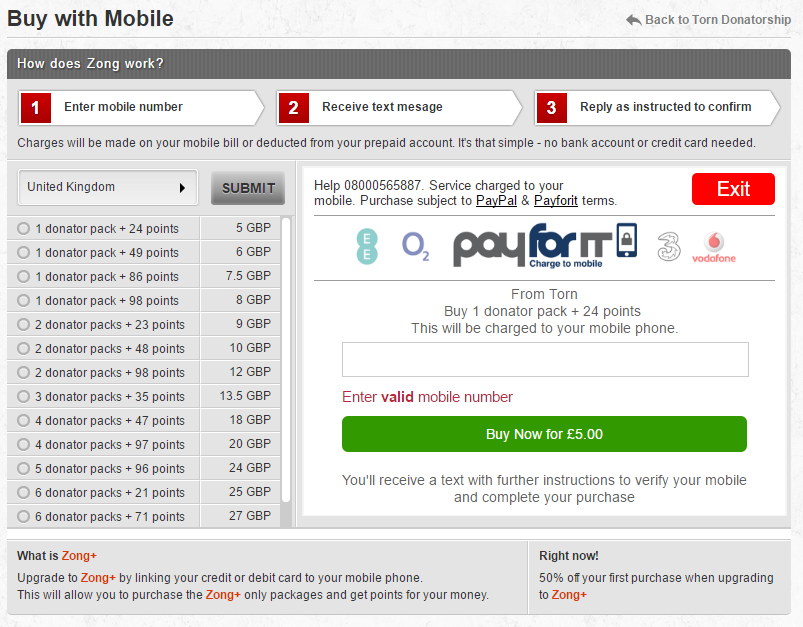Select 6 donator packs + 71 points option

click(x=24, y=516)
